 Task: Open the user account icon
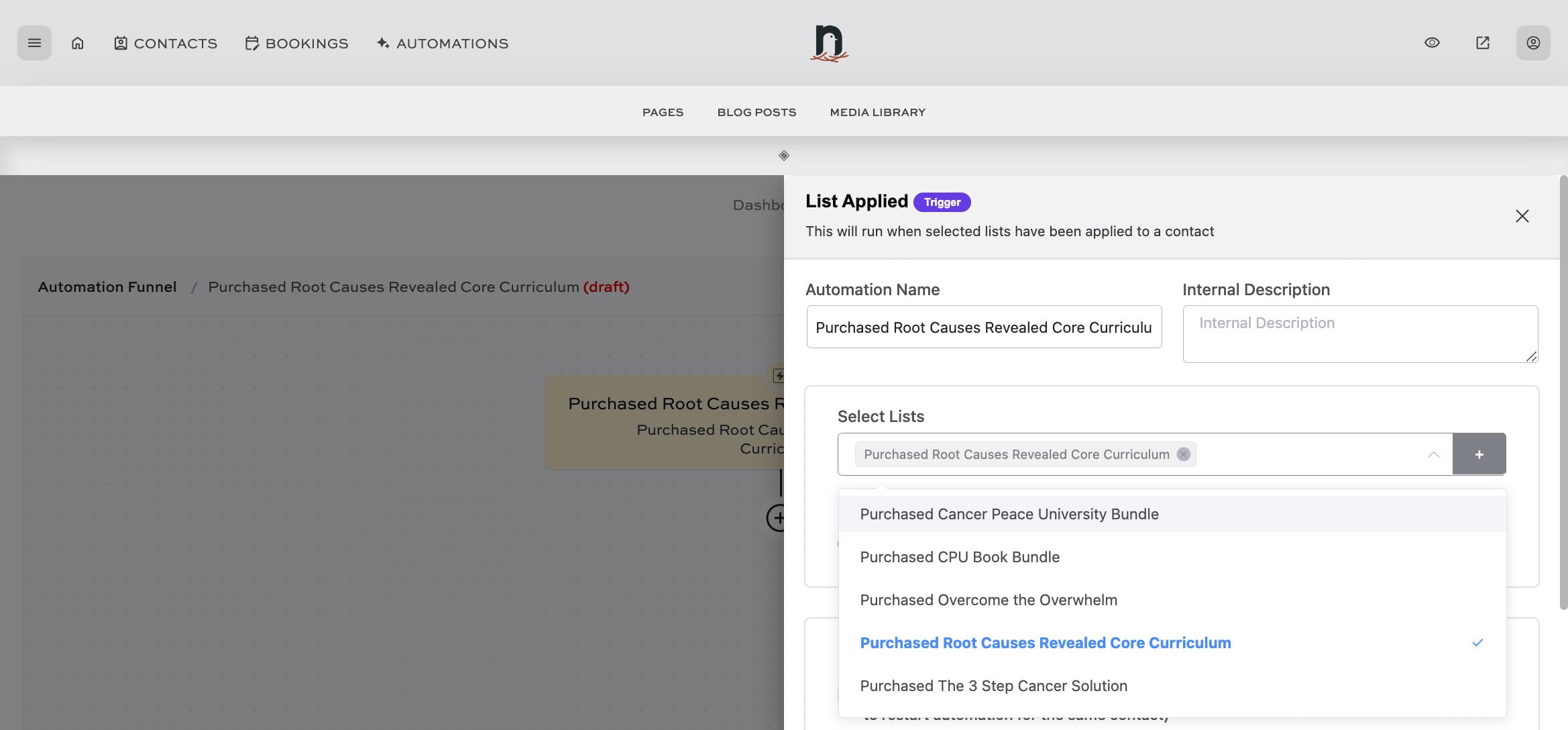click(x=1533, y=43)
